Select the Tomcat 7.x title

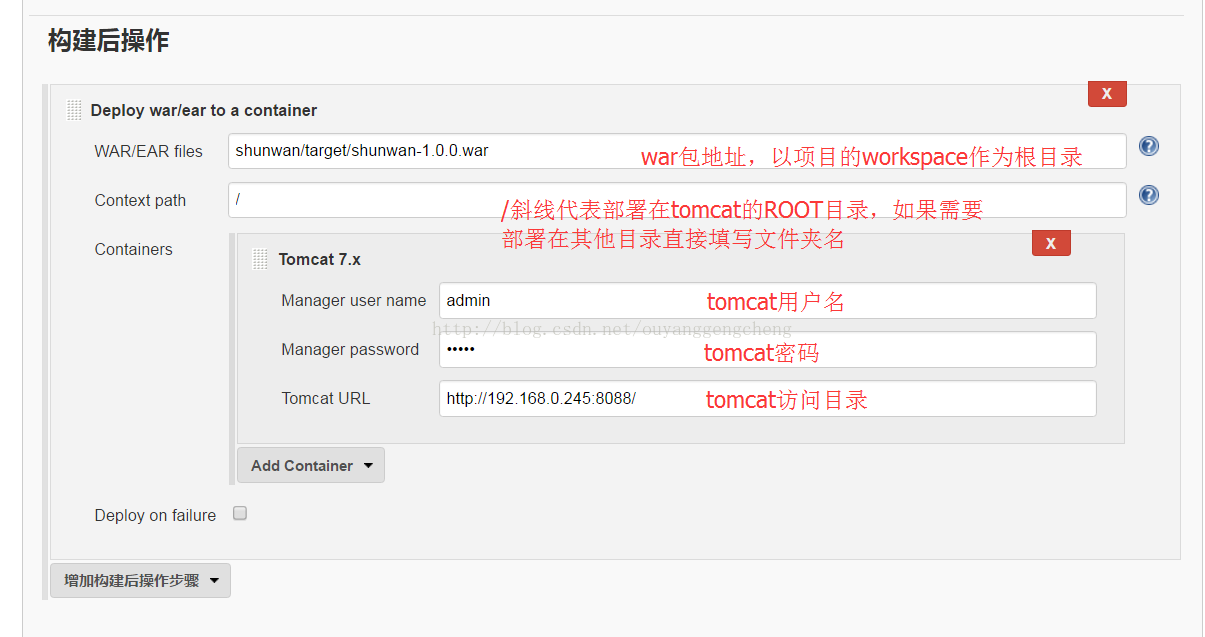click(x=320, y=259)
